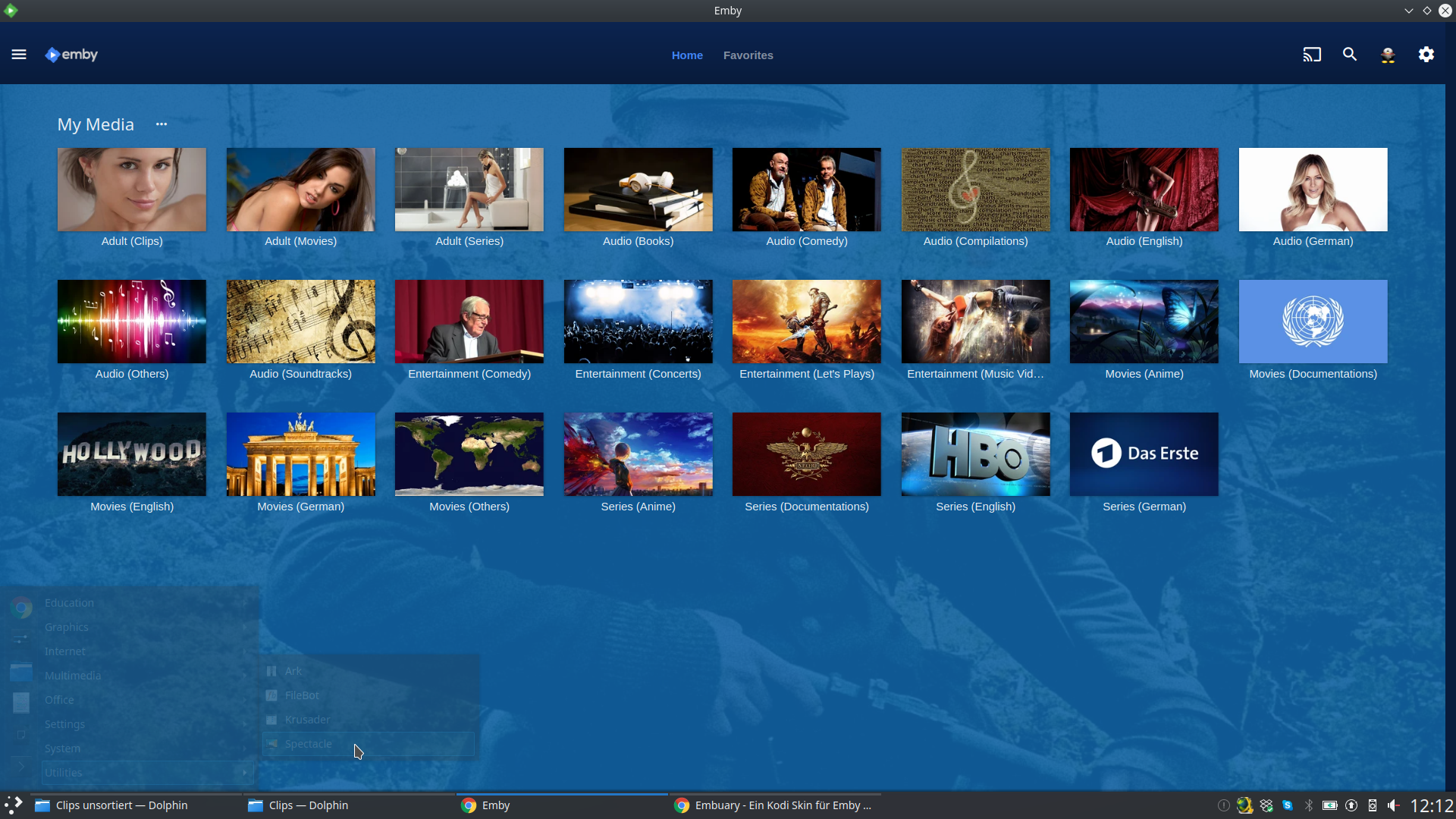1456x819 pixels.
Task: Switch to Clips — Dolphin taskbar window
Action: coord(349,805)
